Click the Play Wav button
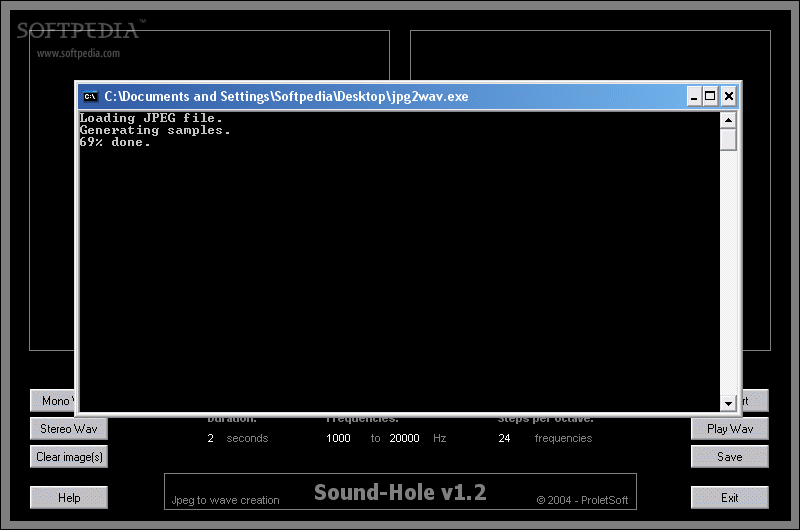This screenshot has height=530, width=800. (x=730, y=428)
